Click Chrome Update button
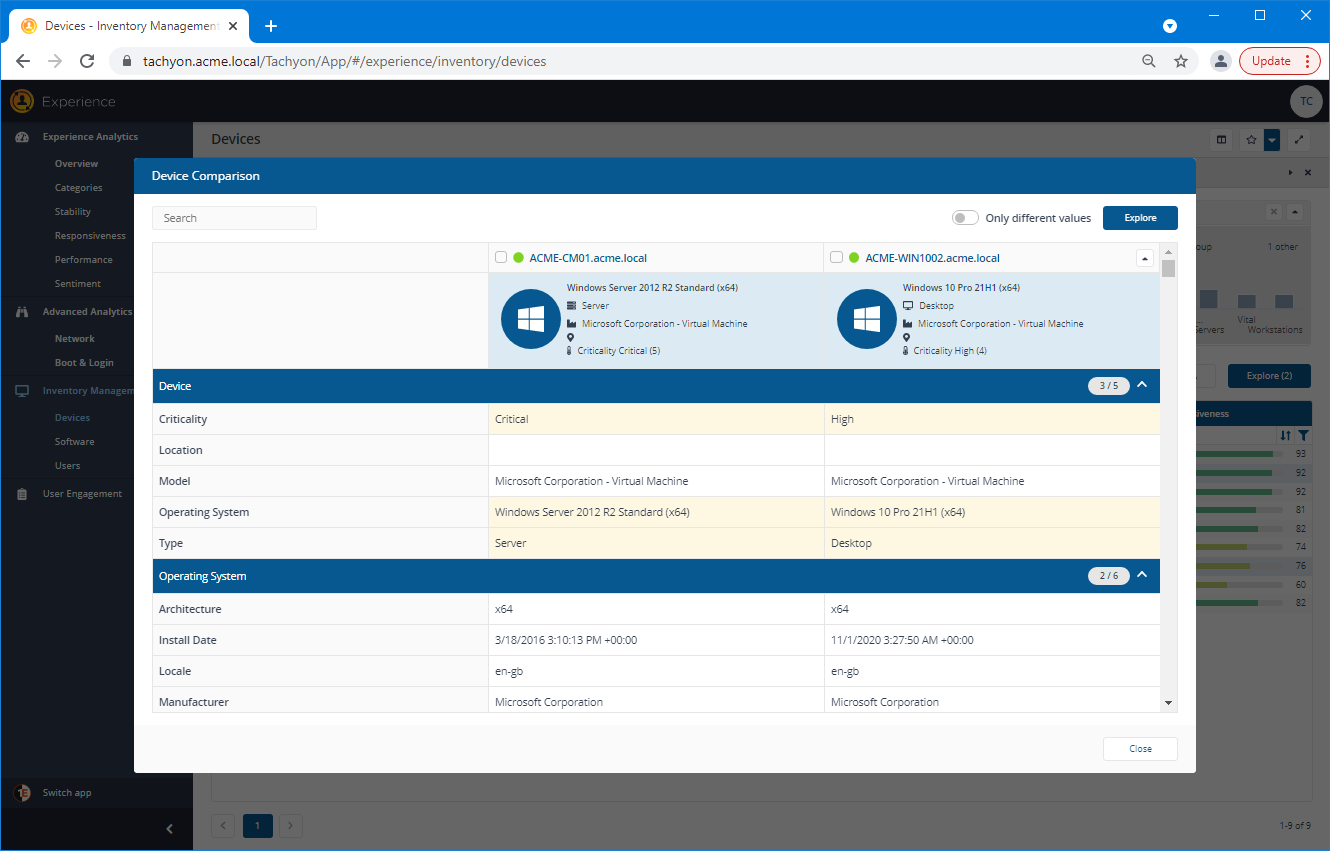The width and height of the screenshot is (1330, 851). (x=1281, y=61)
